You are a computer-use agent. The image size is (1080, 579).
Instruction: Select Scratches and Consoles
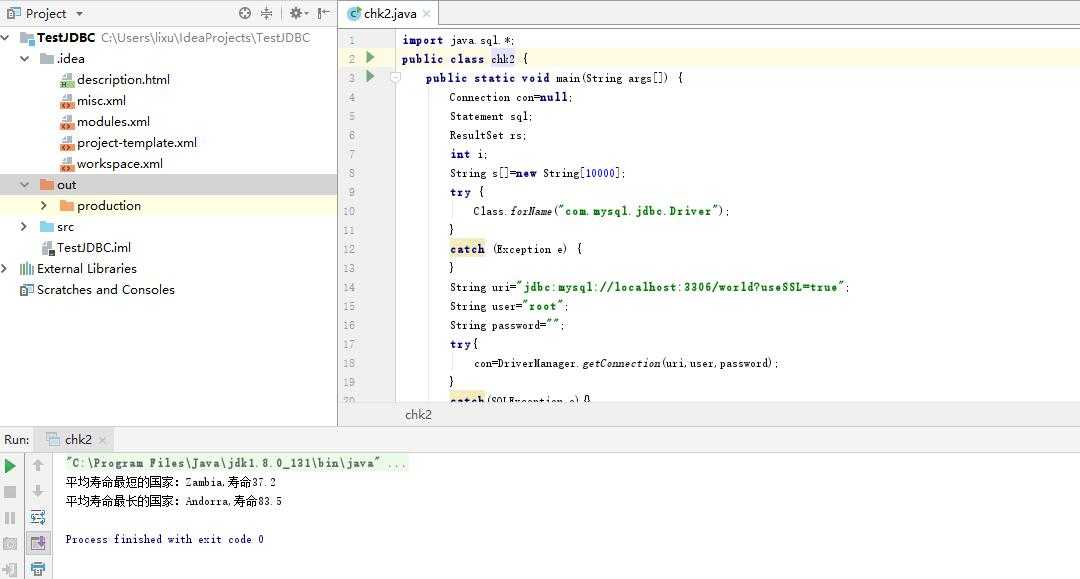tap(105, 290)
